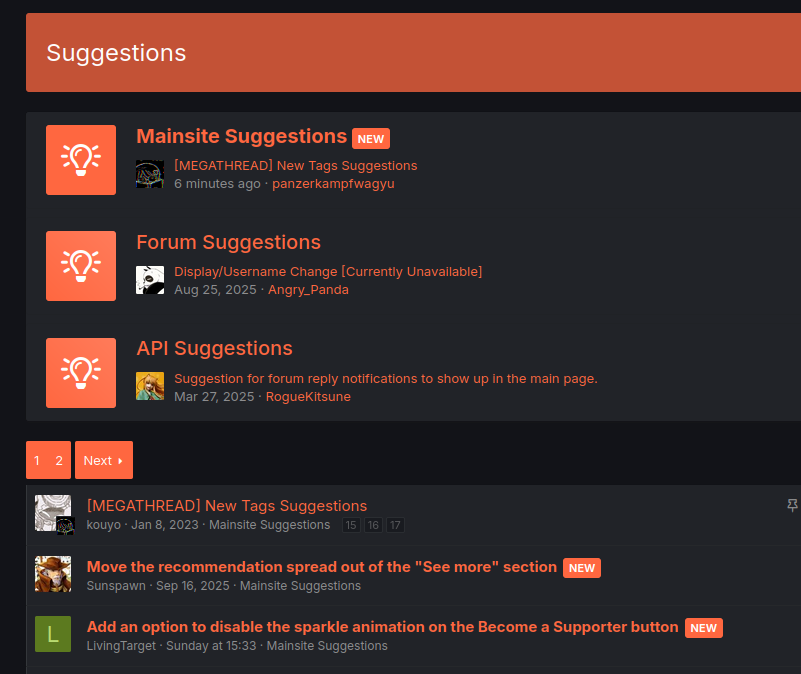Click LivingTarget's green L avatar

(53, 634)
